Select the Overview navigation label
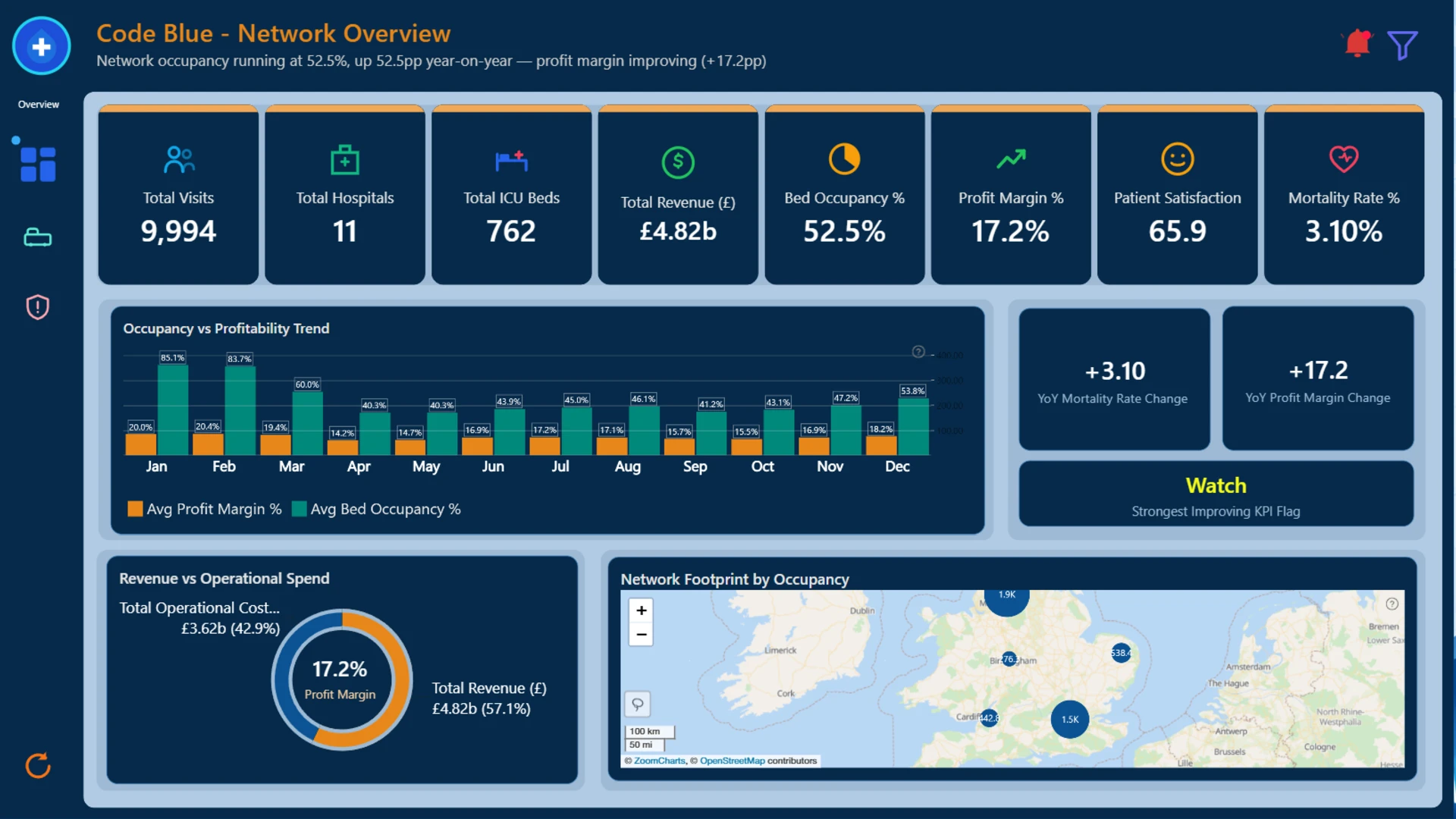 [39, 105]
